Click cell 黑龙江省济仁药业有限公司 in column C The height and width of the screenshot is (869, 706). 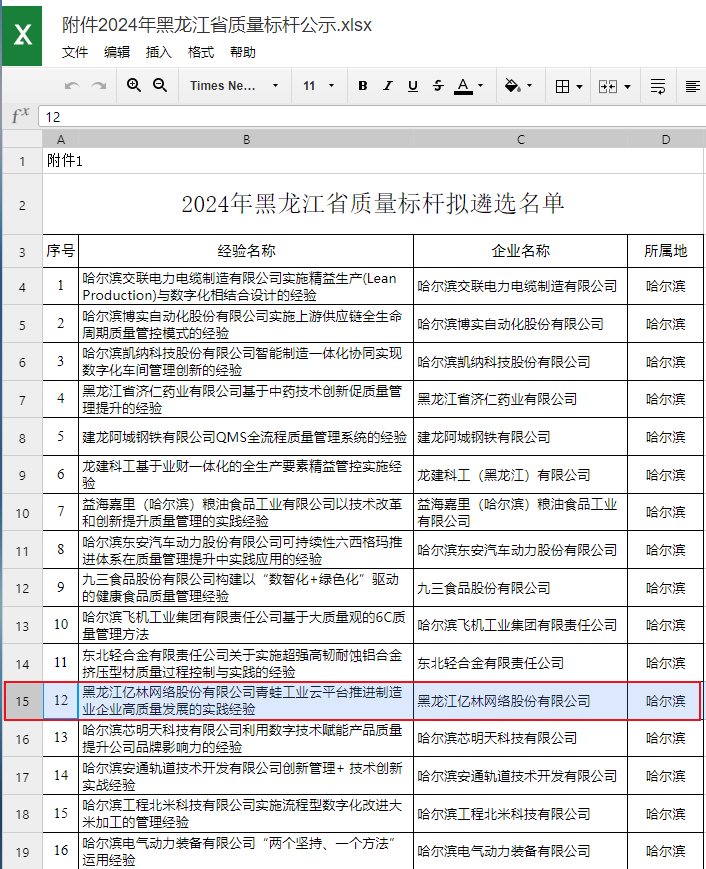pyautogui.click(x=520, y=399)
